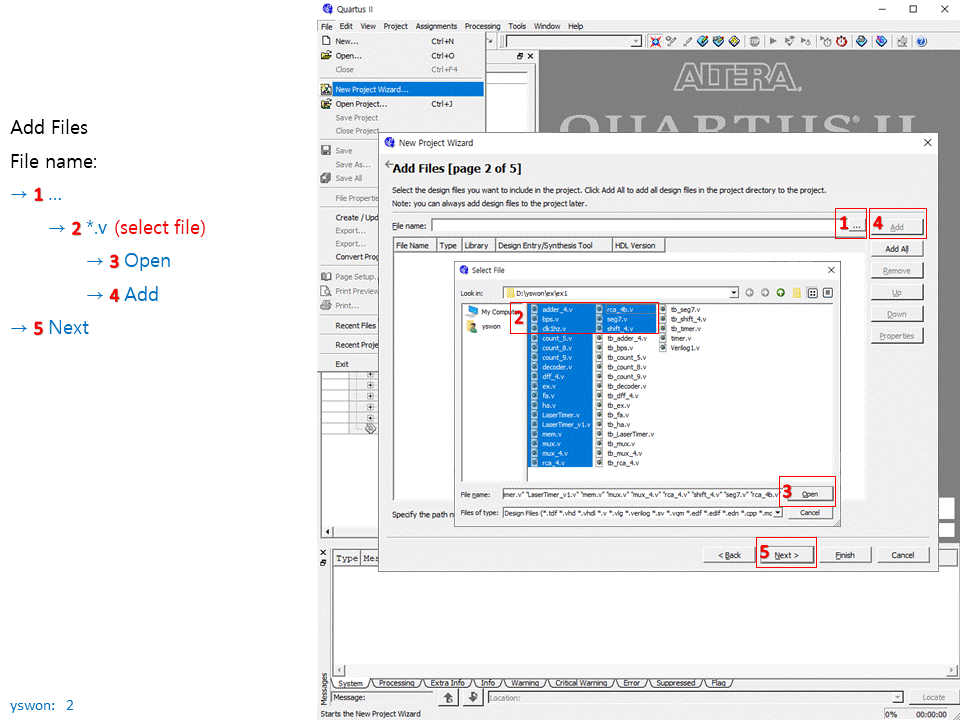Click the Stop Processing toolbar icon
Screen dimensions: 960x720
(x=754, y=41)
